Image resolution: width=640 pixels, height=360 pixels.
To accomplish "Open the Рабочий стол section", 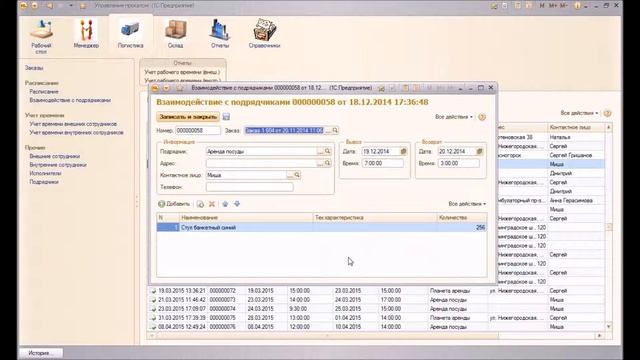I will click(x=41, y=36).
